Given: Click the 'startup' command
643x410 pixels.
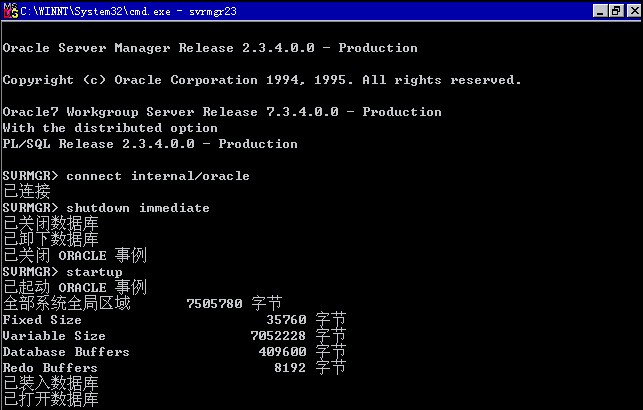Looking at the screenshot, I should point(94,272).
